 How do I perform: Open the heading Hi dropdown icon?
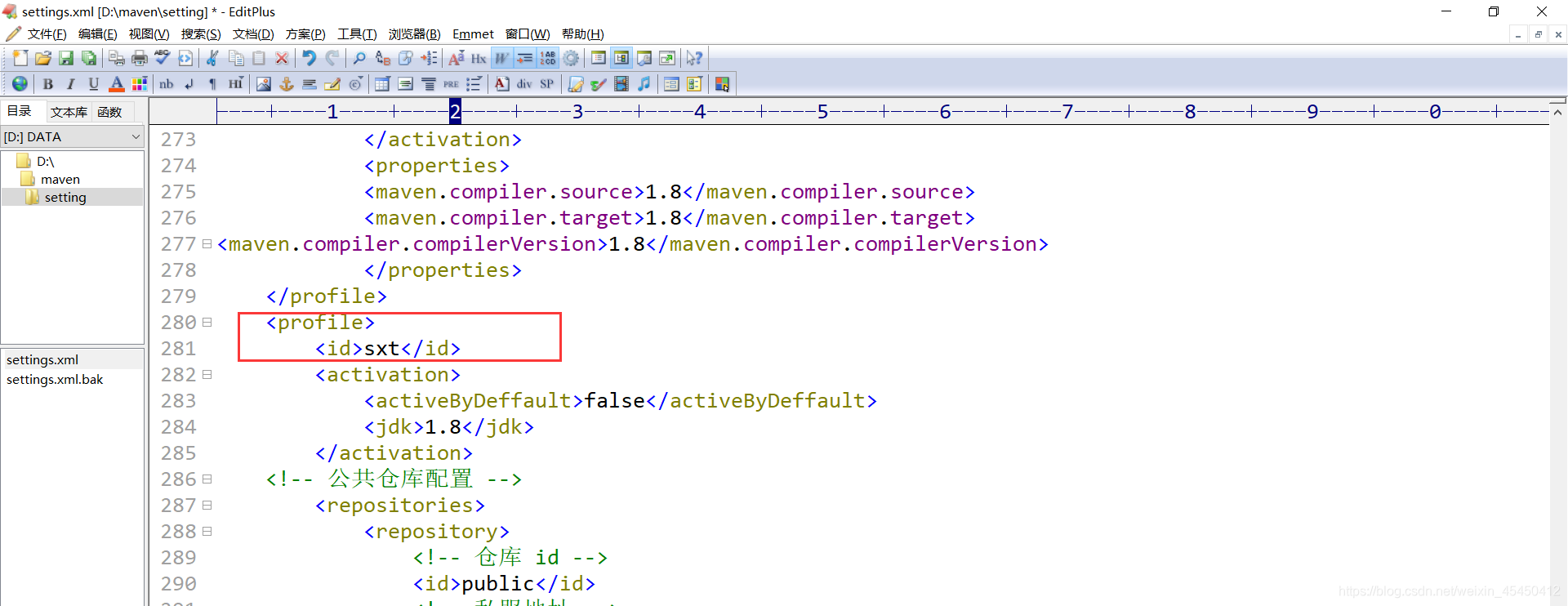pos(235,83)
